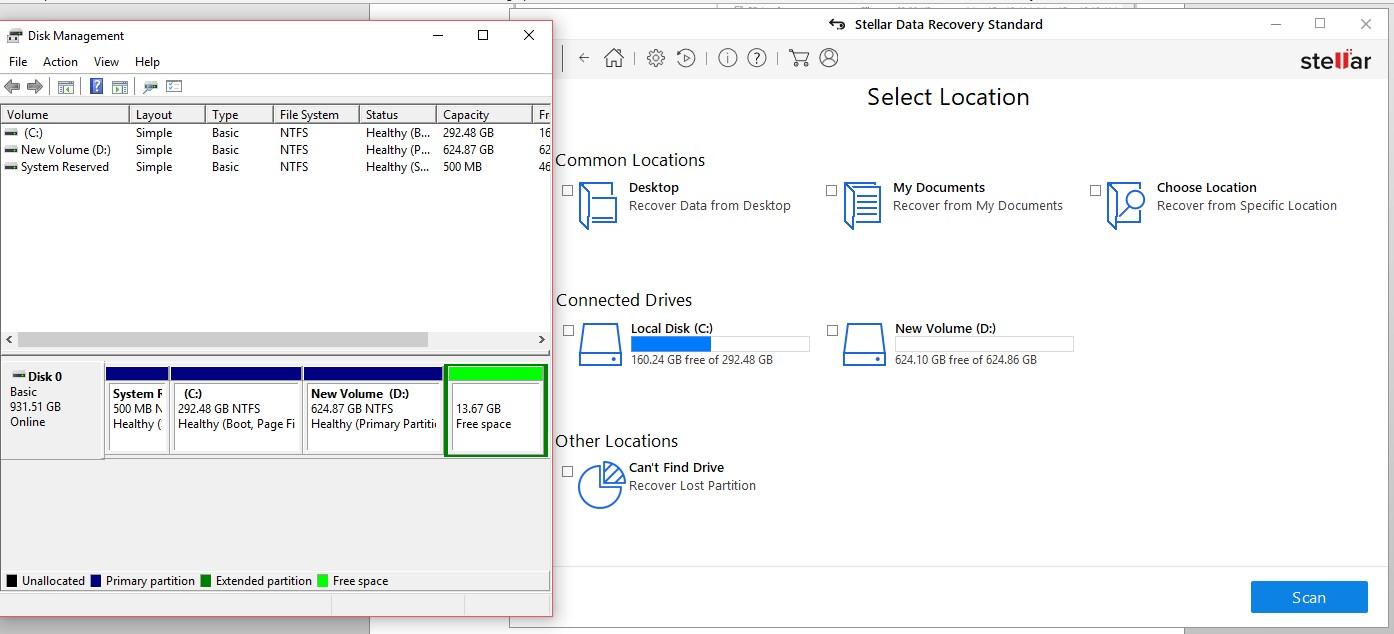Click the volume list horizontal scrollbar
This screenshot has height=634, width=1394.
tap(222, 340)
